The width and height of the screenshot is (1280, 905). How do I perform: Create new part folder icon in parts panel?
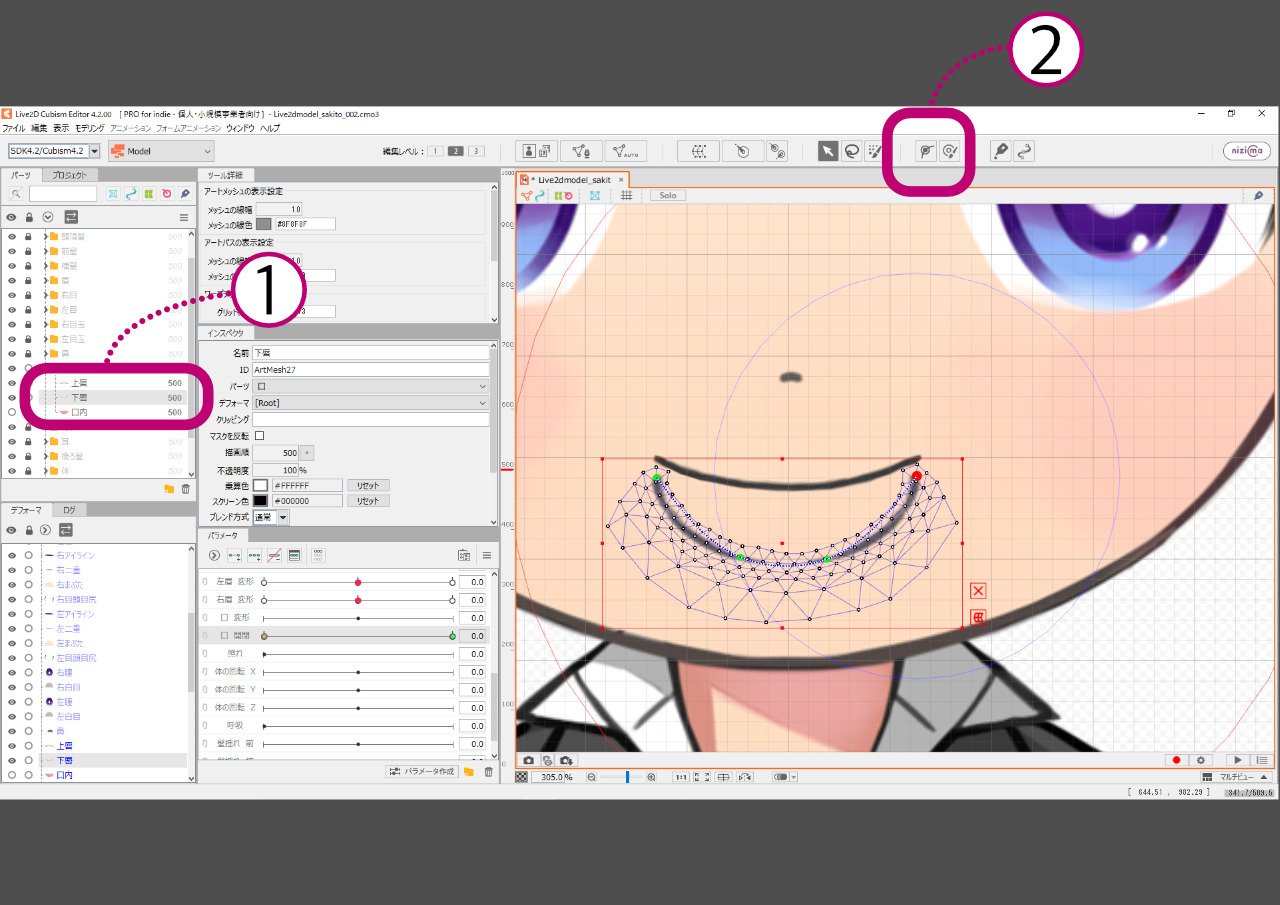coord(169,489)
